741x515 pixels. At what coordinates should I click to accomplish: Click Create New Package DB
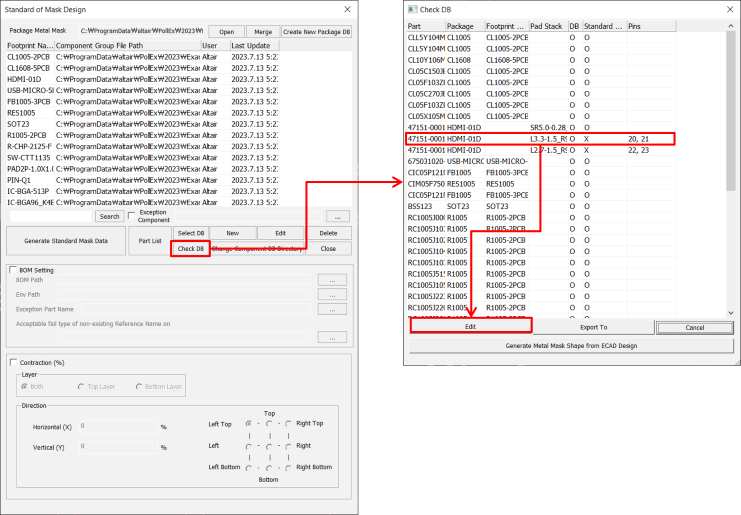click(x=316, y=31)
